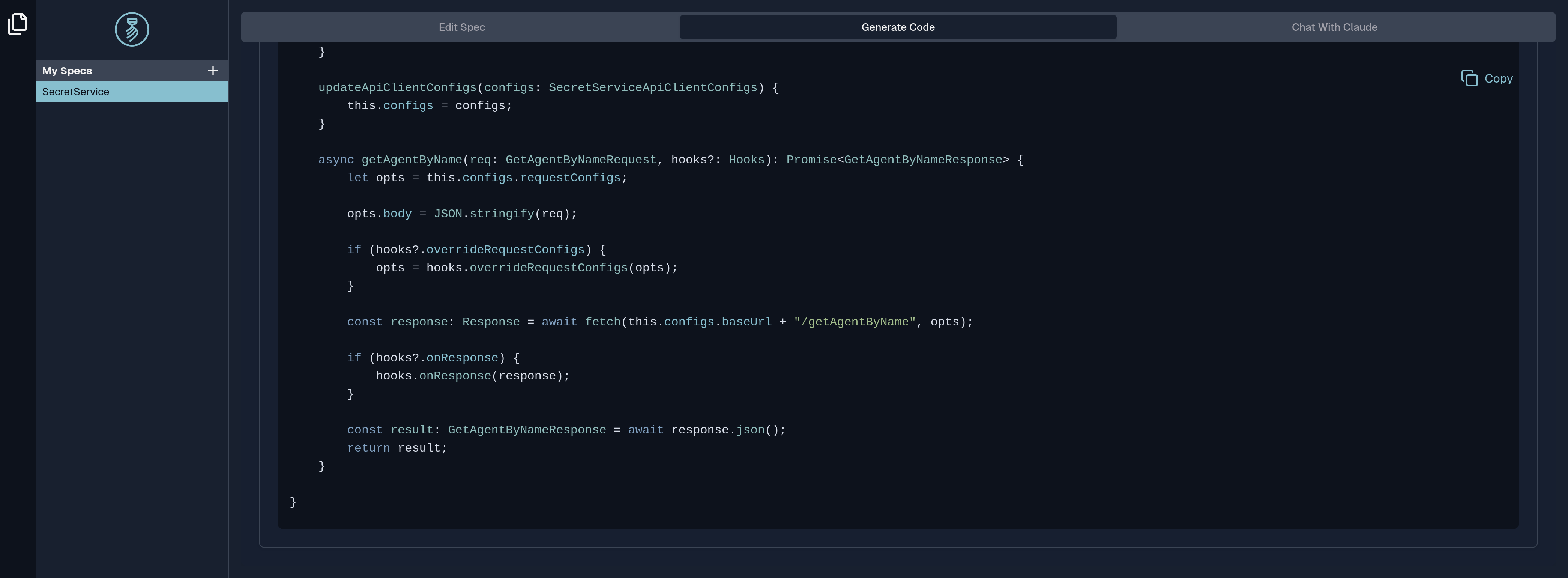
Task: Click the documents icon in left strip
Action: tap(18, 24)
